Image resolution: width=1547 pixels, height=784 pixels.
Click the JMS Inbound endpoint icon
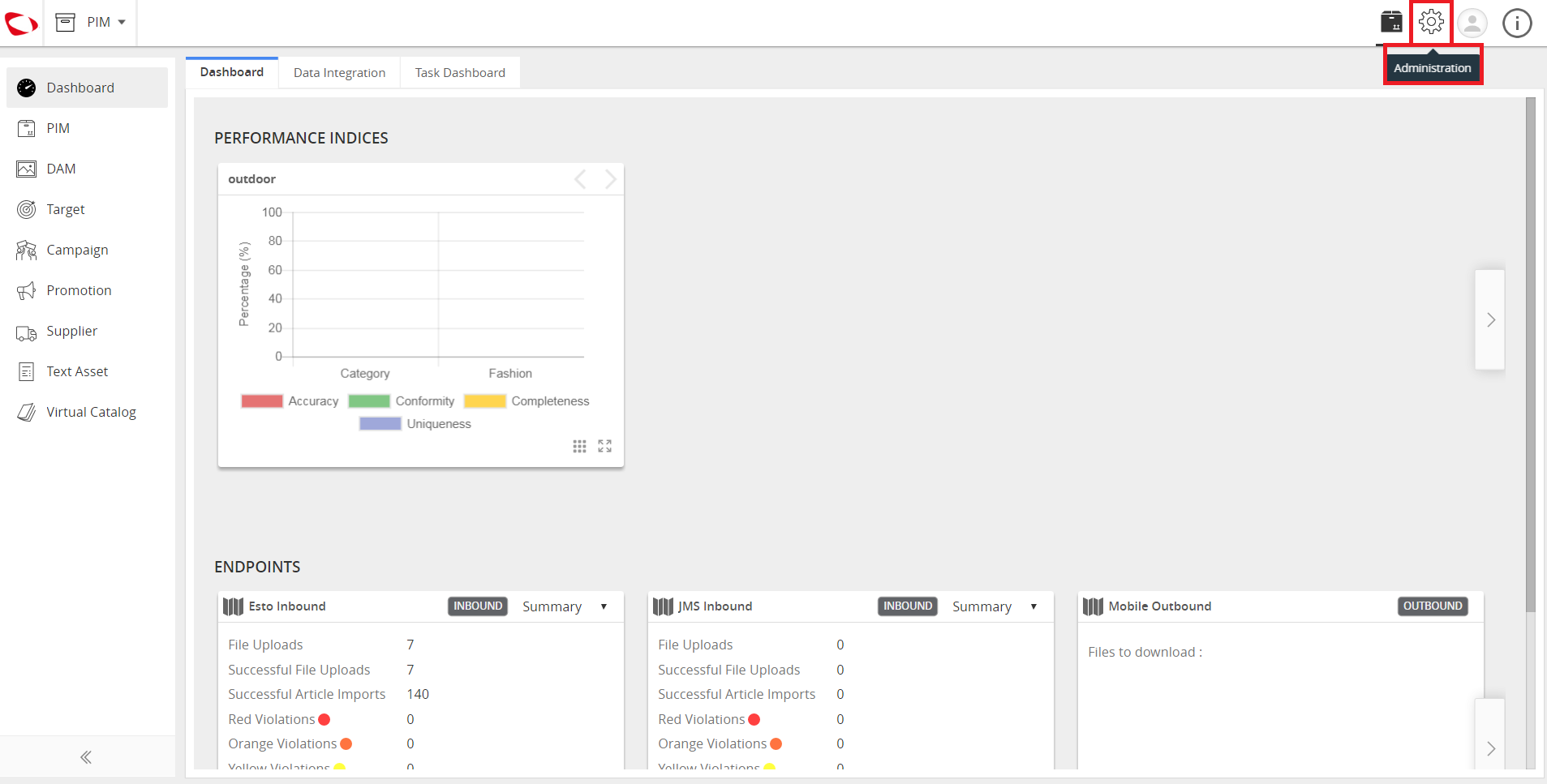[x=664, y=606]
